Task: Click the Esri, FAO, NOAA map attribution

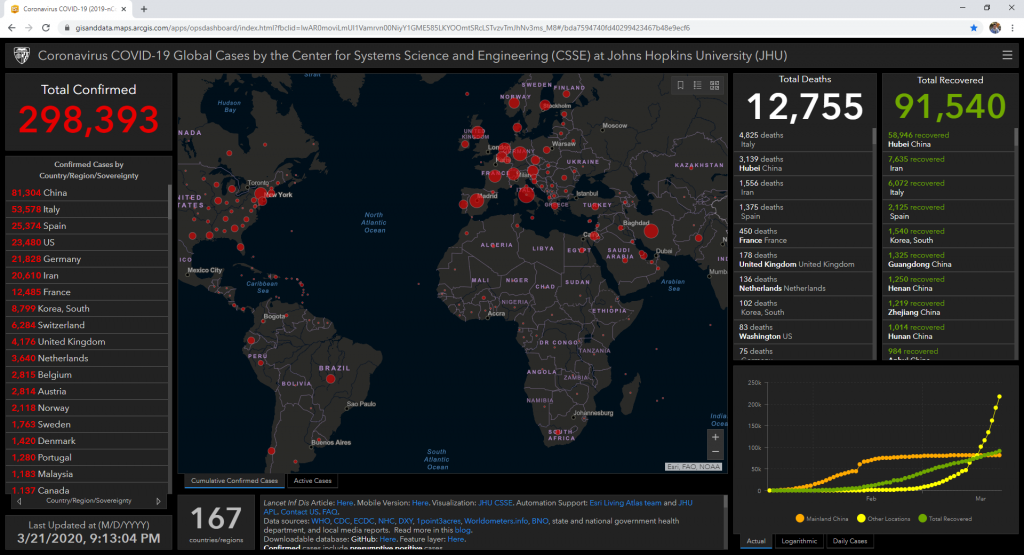Action: tap(694, 467)
